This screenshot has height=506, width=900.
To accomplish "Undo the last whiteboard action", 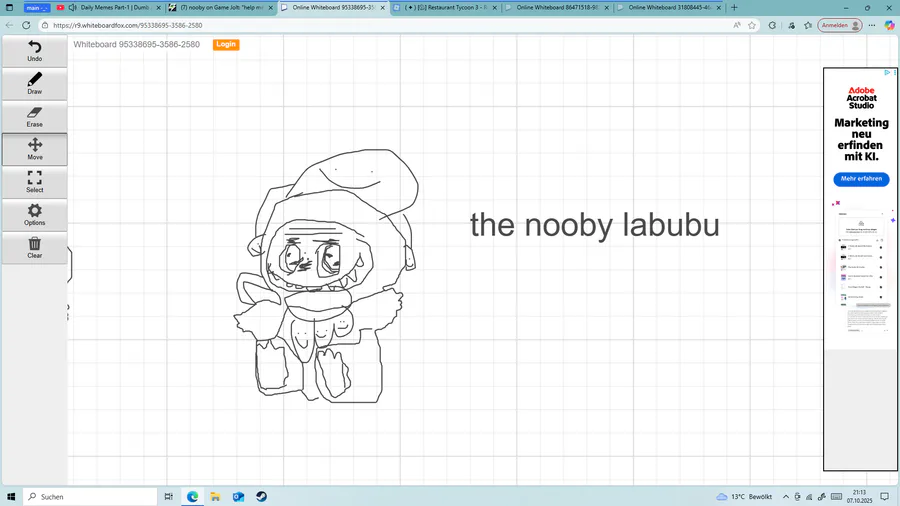I will point(34,50).
